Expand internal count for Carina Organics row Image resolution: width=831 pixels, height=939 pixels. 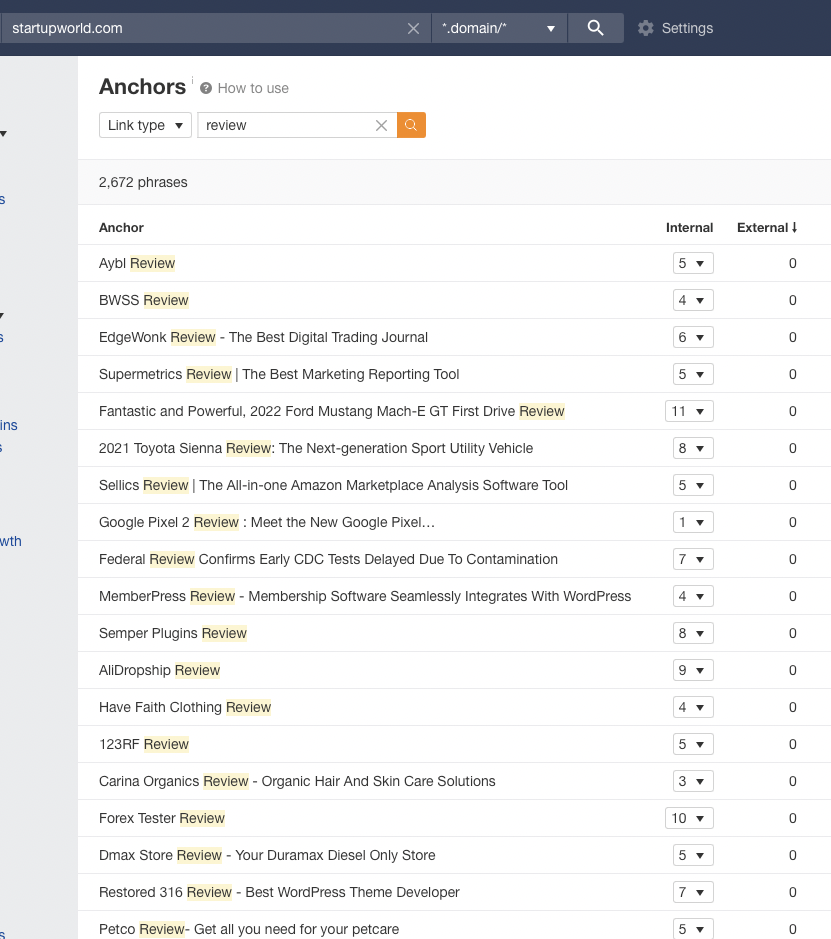click(693, 782)
